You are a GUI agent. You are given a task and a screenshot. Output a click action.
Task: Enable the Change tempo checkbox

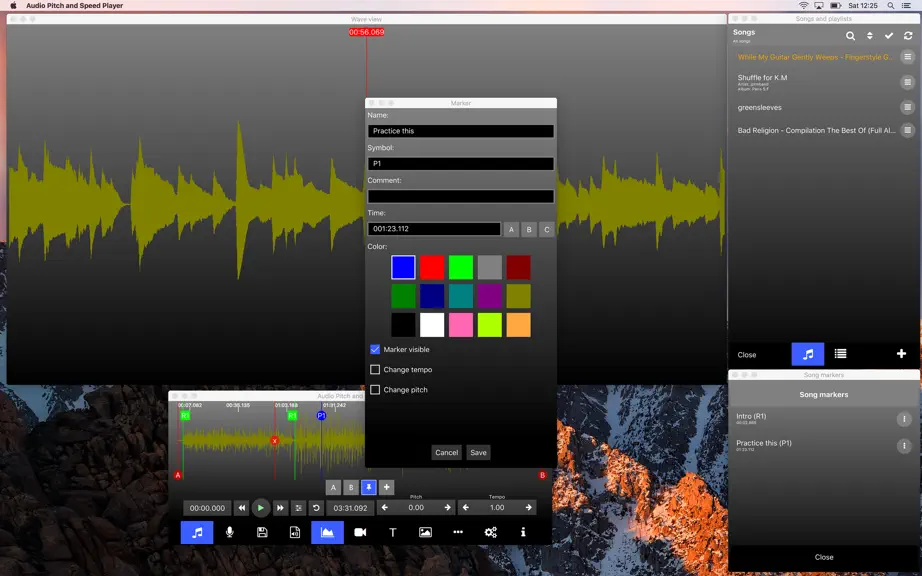[x=375, y=369]
